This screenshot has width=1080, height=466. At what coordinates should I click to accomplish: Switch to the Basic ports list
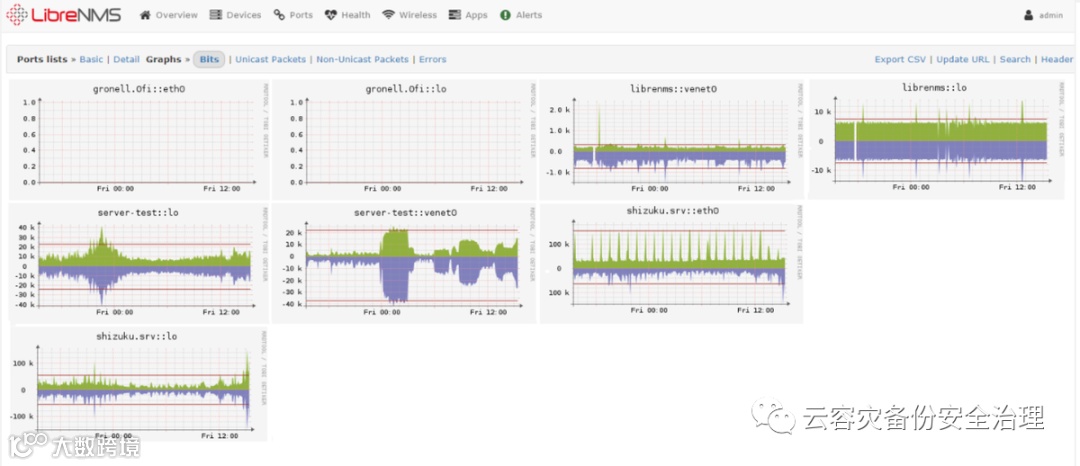[x=91, y=59]
